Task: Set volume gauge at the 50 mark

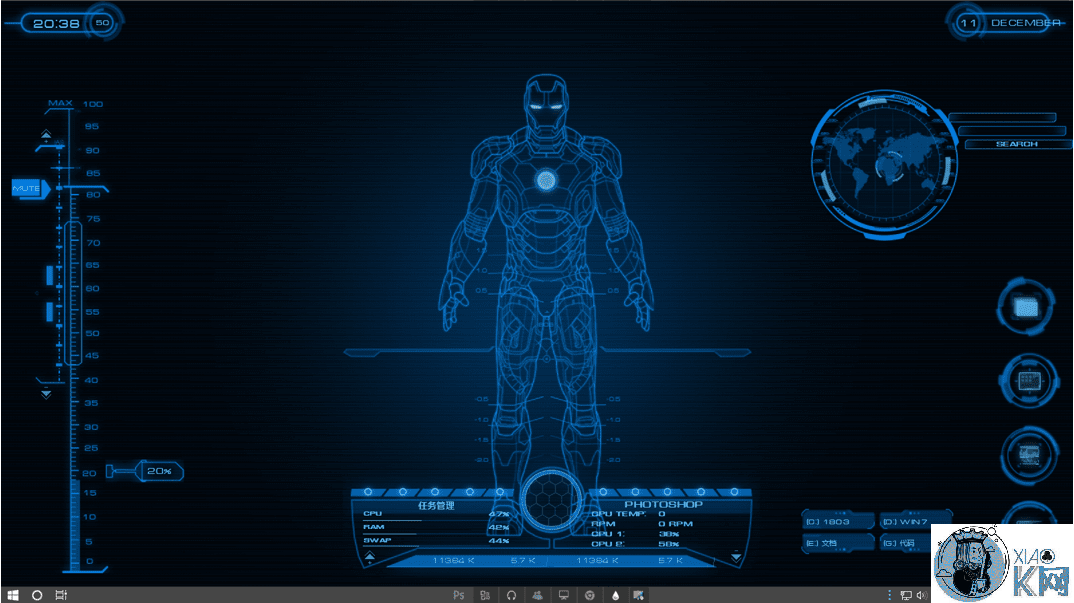Action: tap(92, 334)
